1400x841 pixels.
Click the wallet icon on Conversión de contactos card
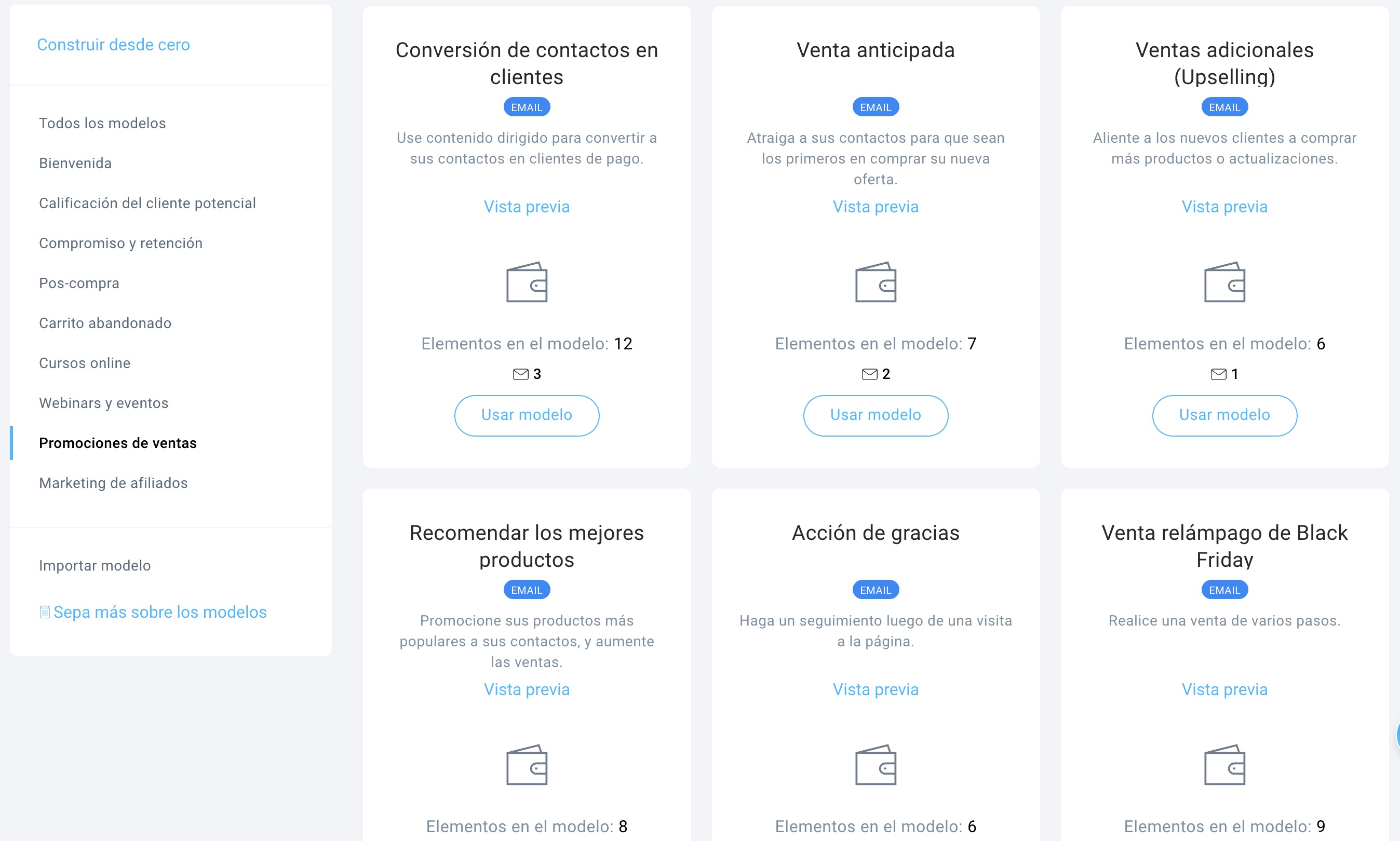[527, 283]
